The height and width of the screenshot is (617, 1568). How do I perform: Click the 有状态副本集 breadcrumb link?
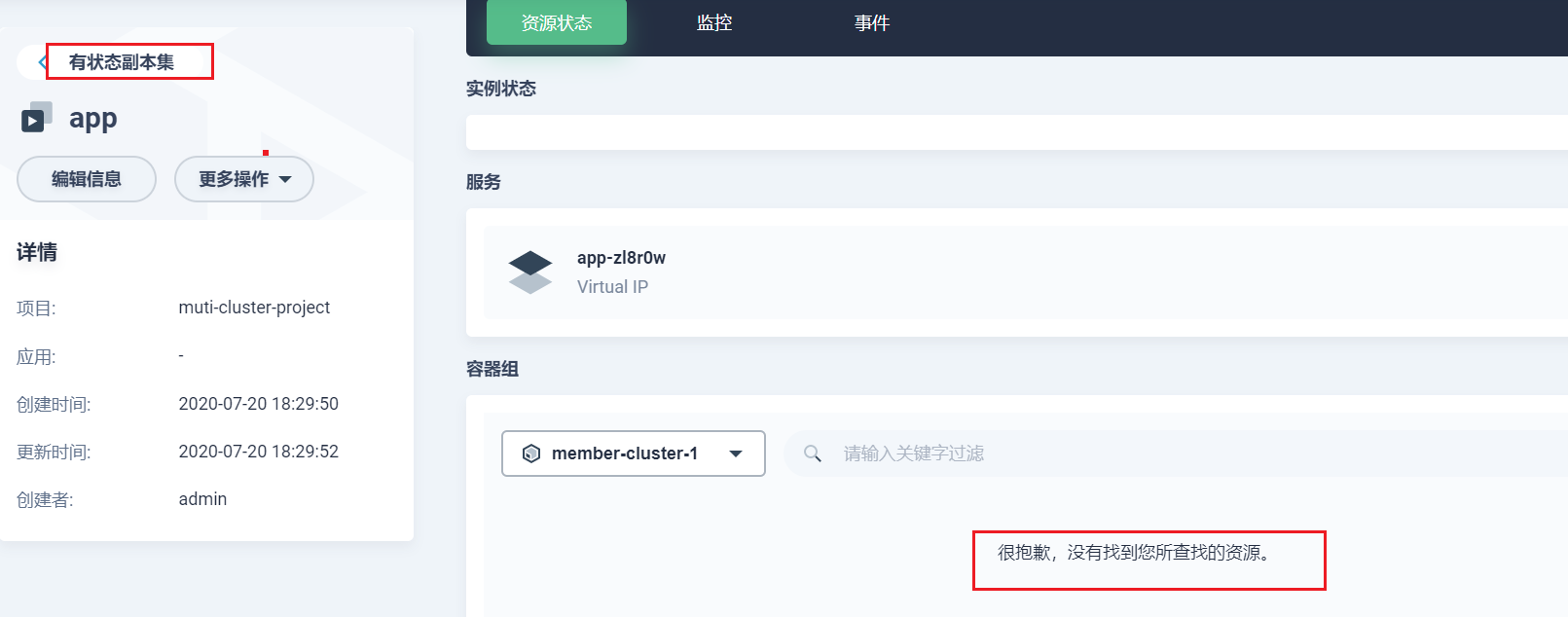click(x=122, y=62)
